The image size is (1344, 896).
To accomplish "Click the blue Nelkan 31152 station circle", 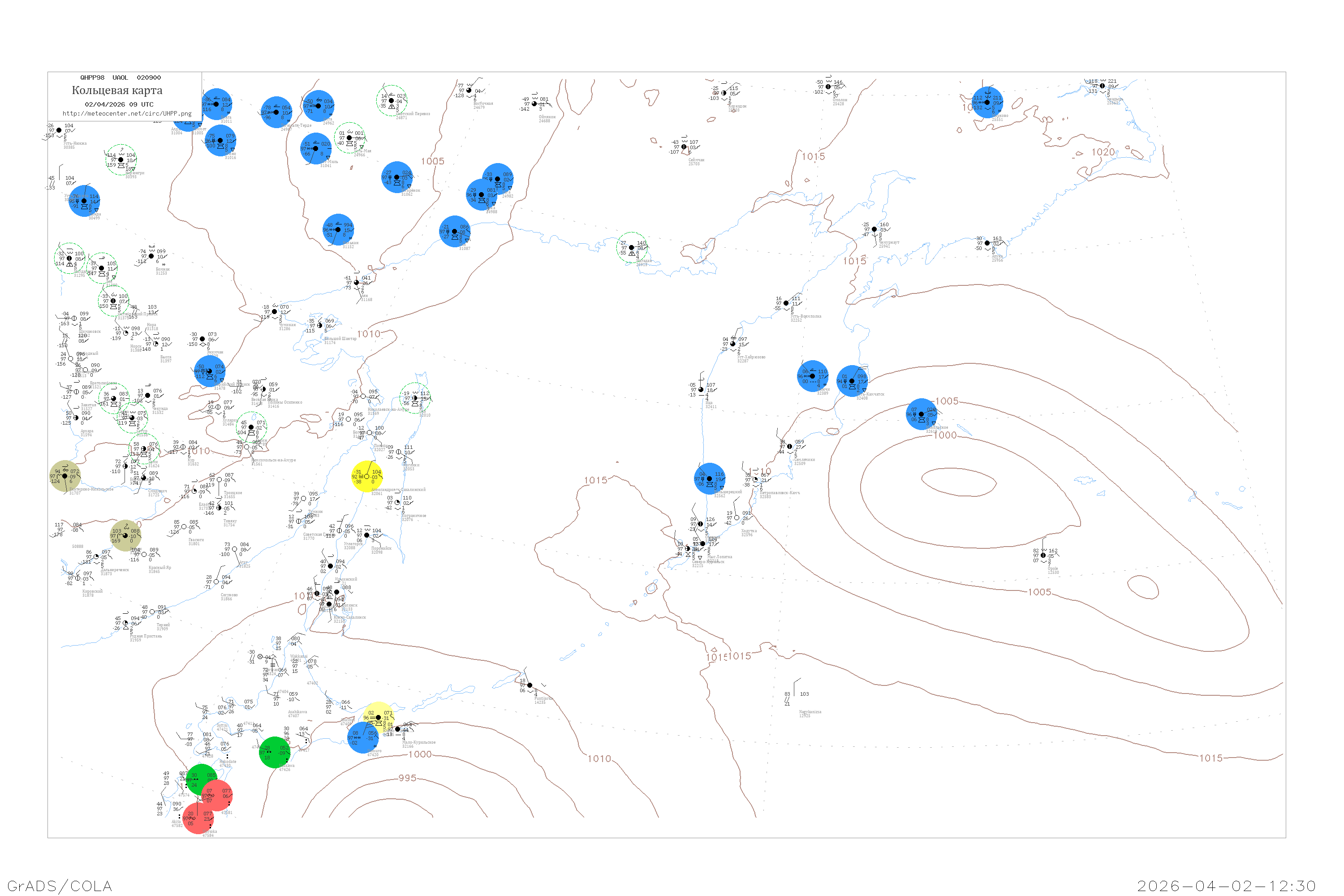I will click(x=338, y=230).
